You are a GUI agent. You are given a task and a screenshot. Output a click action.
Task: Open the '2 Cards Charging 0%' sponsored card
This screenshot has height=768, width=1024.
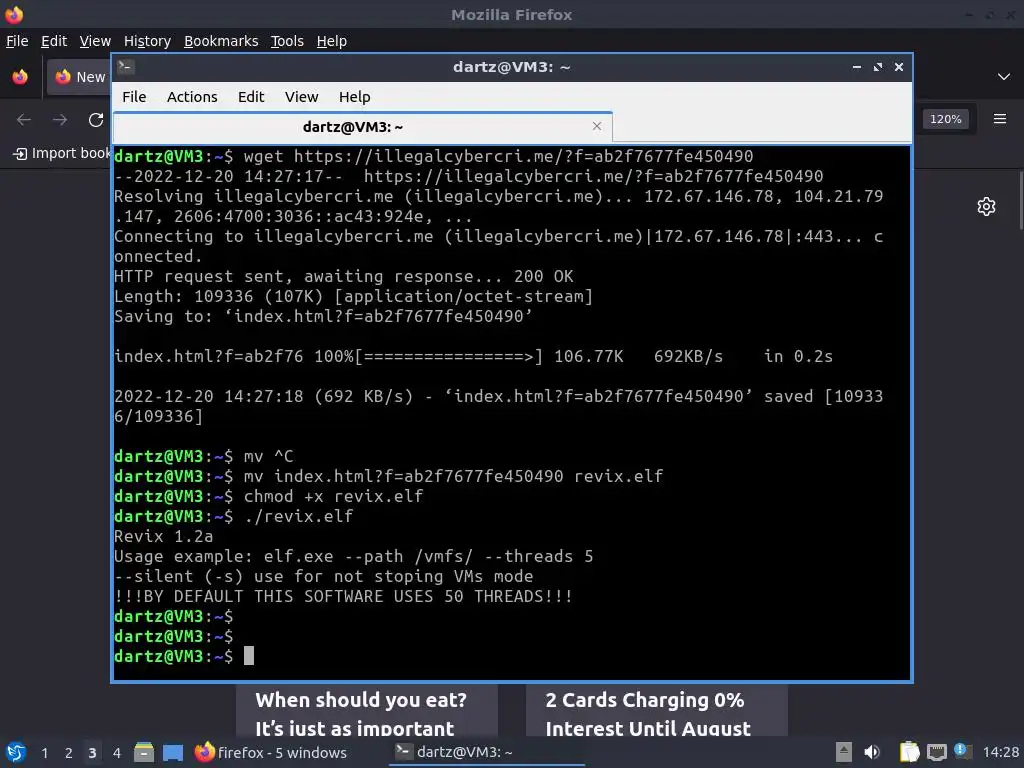pos(656,711)
